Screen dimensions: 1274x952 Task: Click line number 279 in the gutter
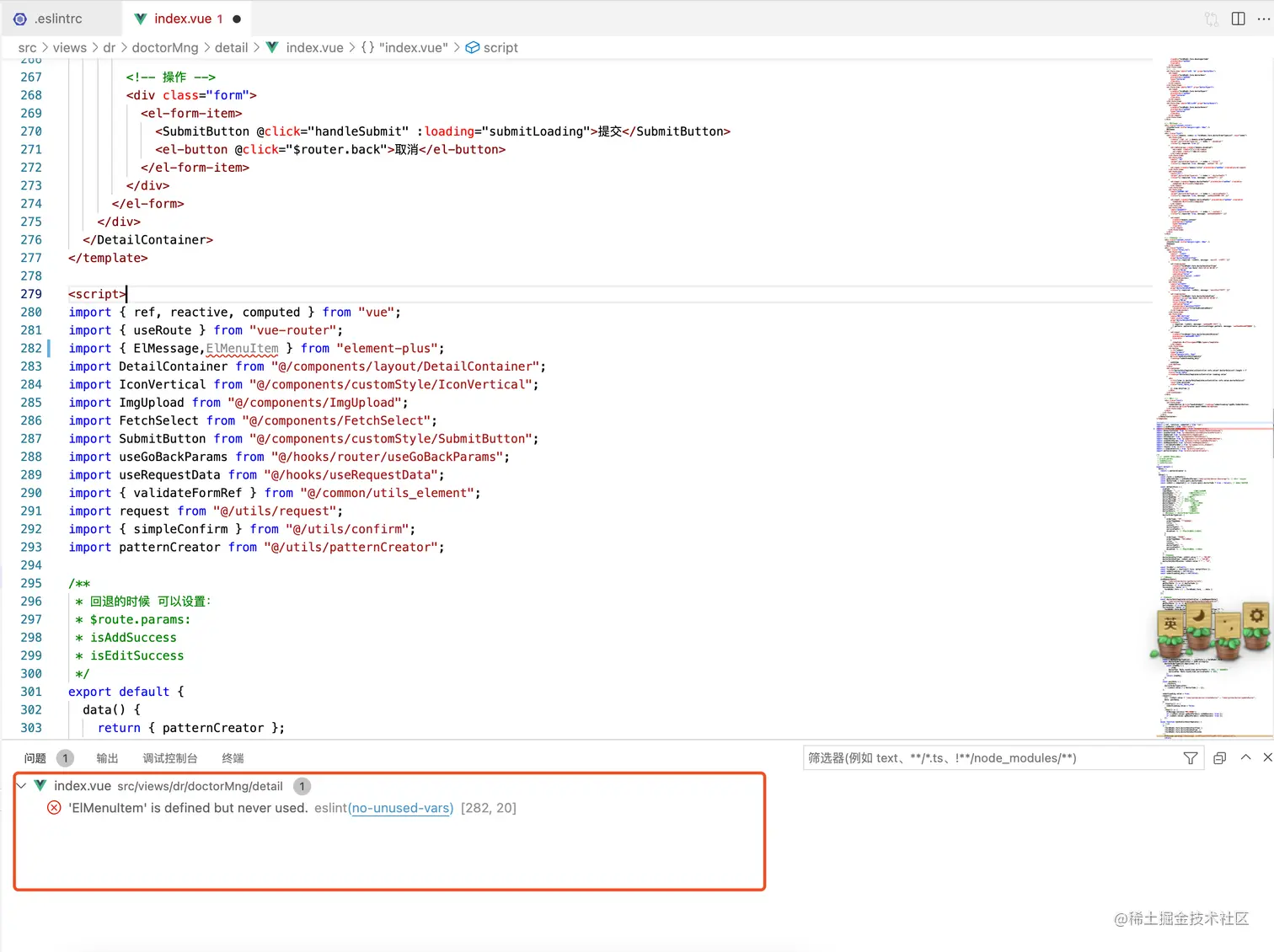pyautogui.click(x=31, y=294)
